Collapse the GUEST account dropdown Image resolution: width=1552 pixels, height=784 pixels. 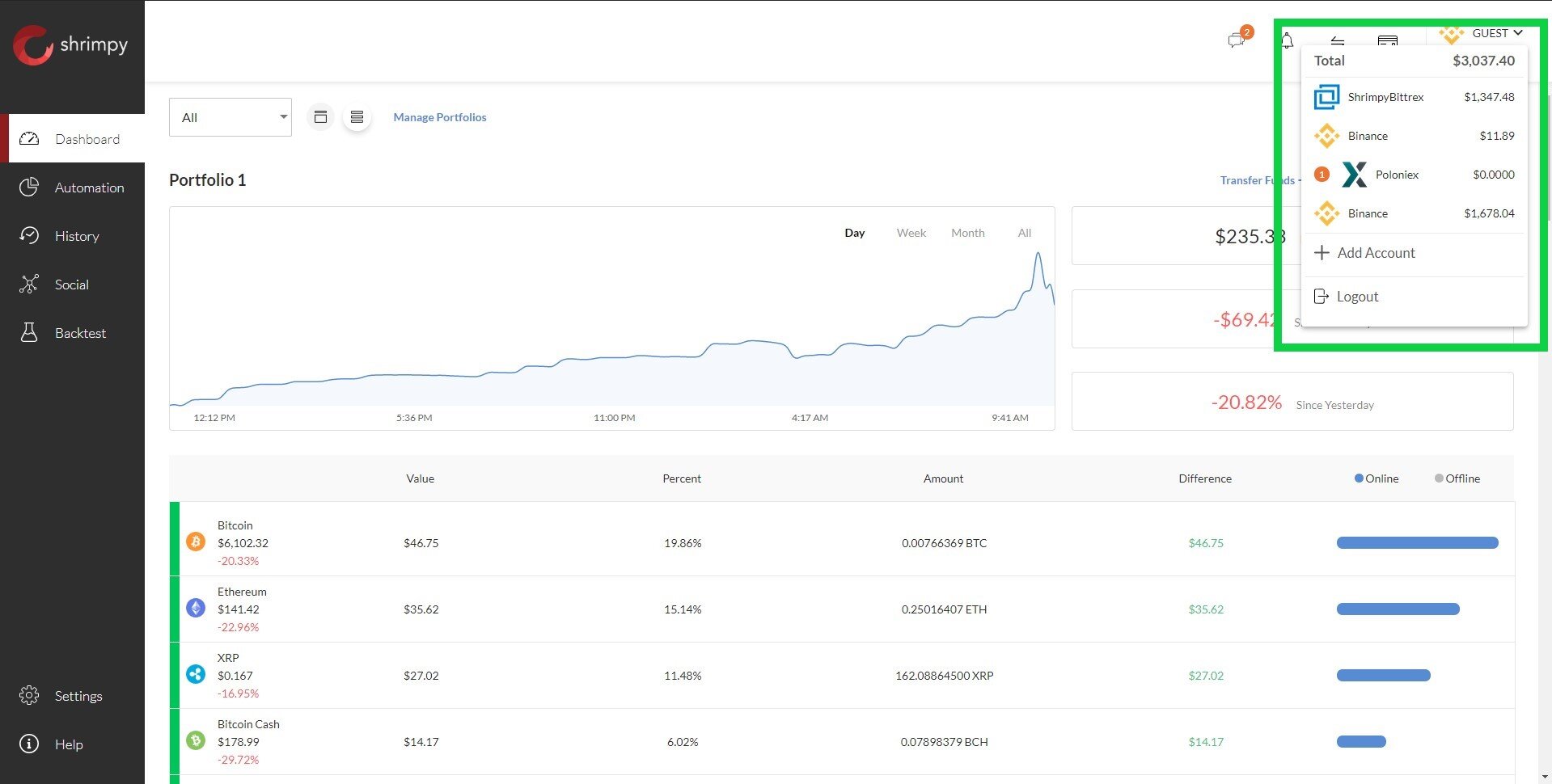pos(1498,33)
